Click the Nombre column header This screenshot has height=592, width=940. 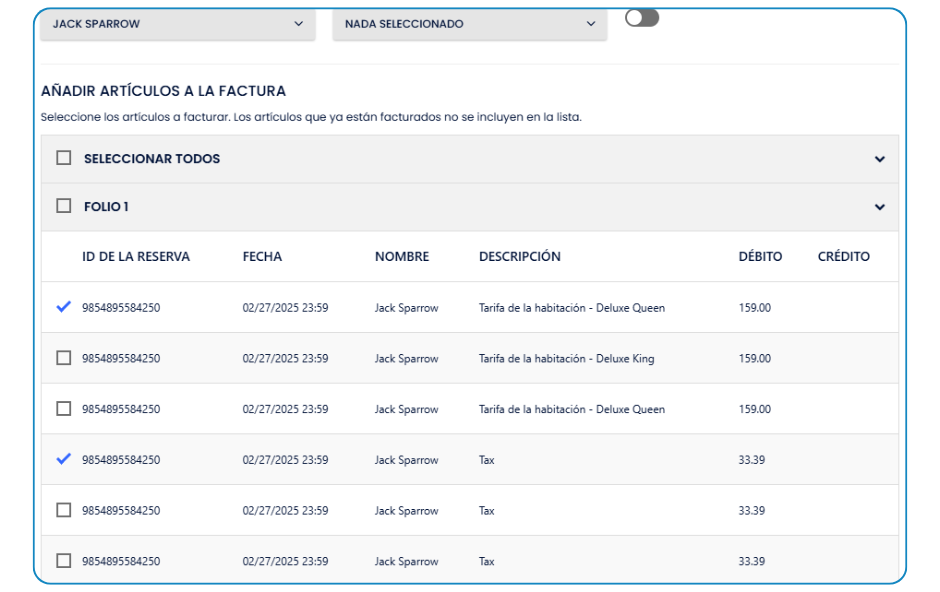[402, 257]
